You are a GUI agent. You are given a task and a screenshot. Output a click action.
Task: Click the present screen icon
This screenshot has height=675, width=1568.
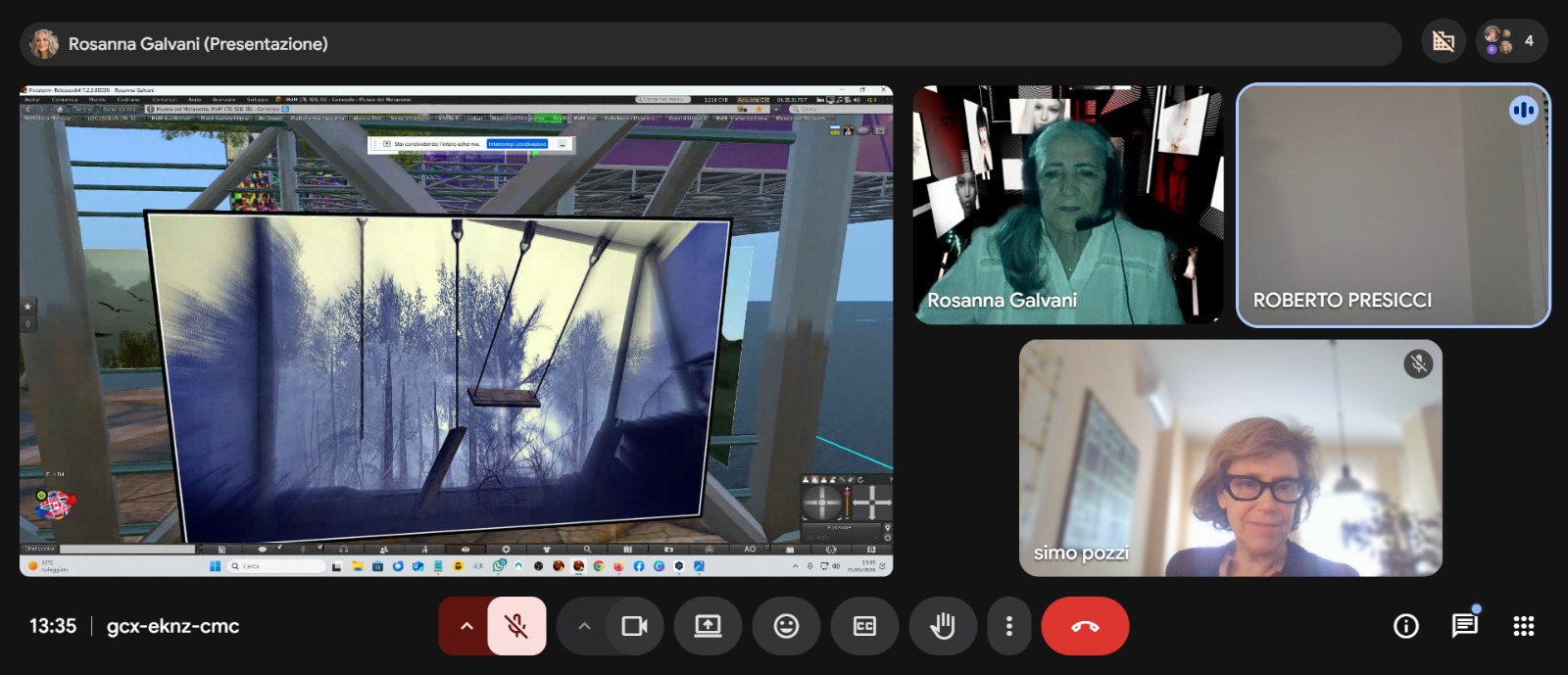(708, 626)
